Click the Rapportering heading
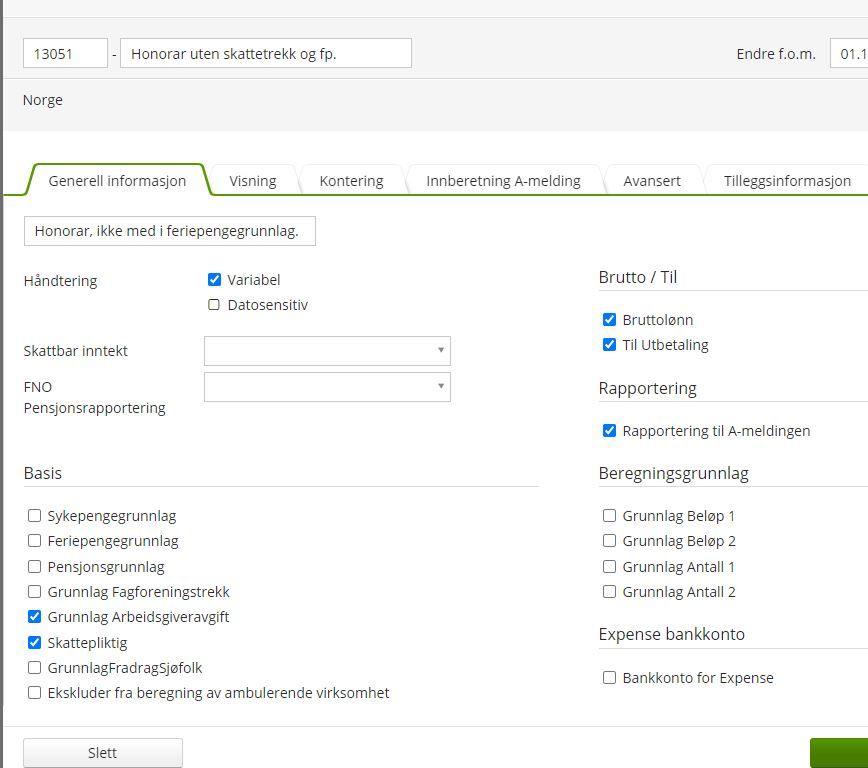Image resolution: width=868 pixels, height=768 pixels. 648,388
